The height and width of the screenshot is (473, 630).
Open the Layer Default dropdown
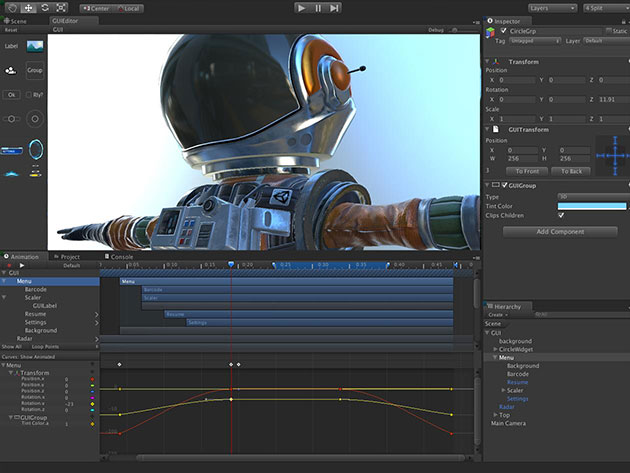(607, 41)
